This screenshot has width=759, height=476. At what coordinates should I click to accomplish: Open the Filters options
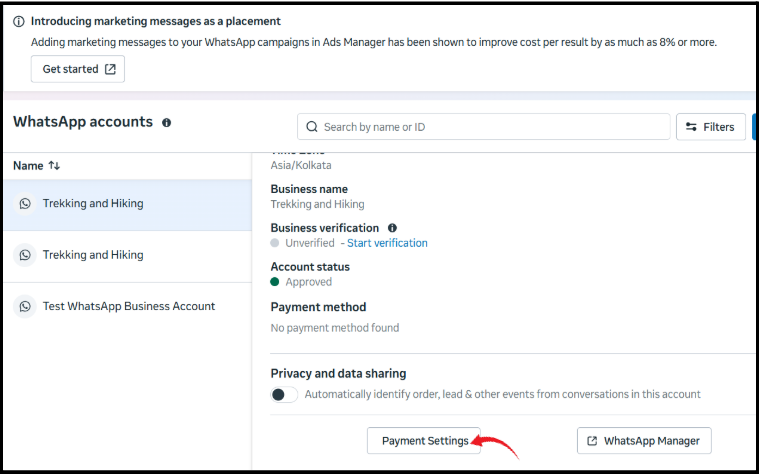tap(711, 127)
